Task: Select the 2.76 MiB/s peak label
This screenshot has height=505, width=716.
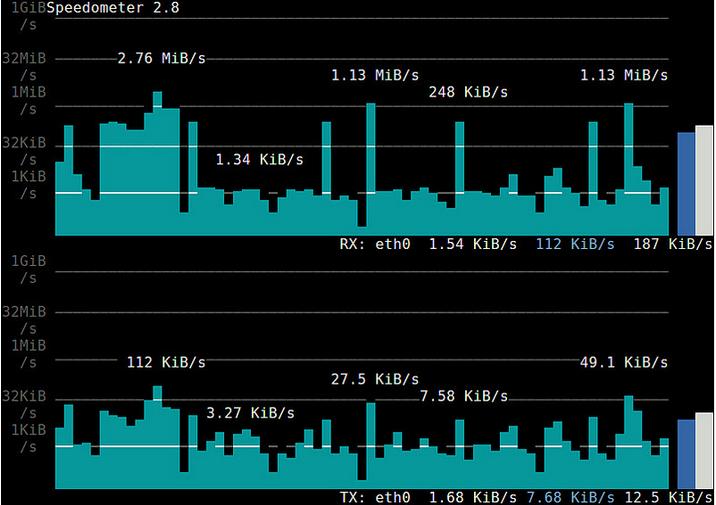Action: (x=161, y=58)
